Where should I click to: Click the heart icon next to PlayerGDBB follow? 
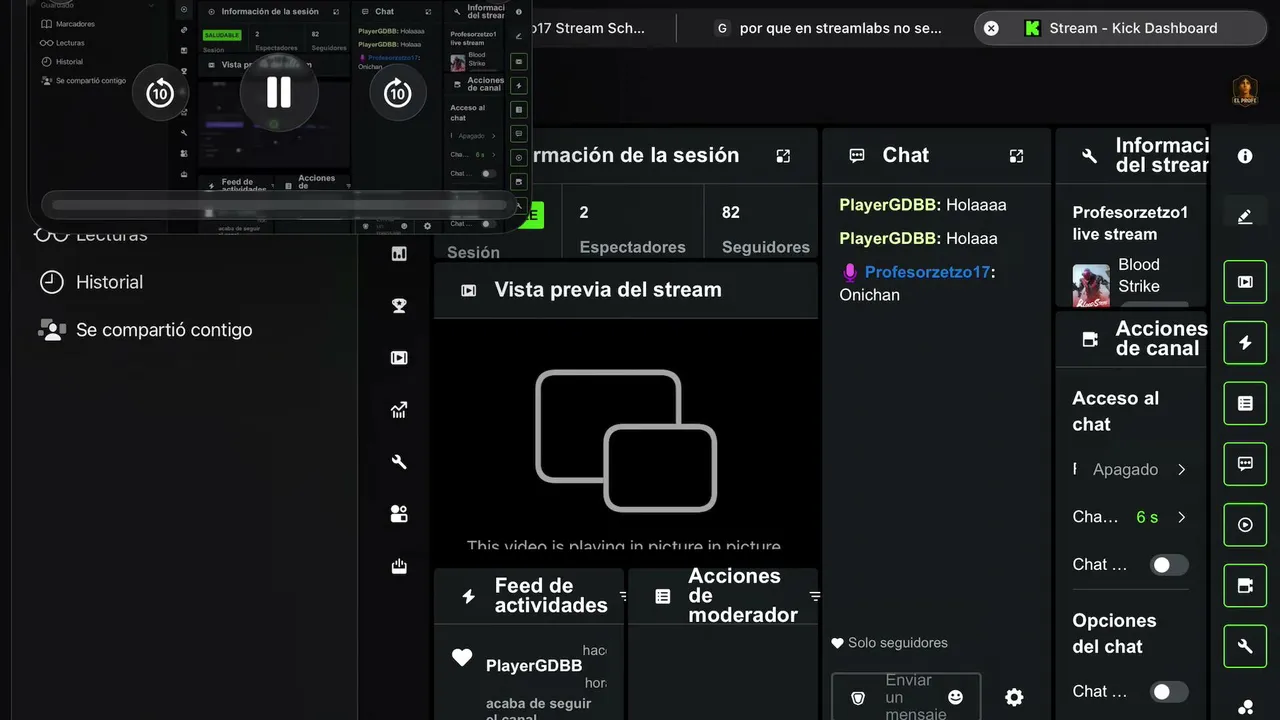[x=462, y=657]
